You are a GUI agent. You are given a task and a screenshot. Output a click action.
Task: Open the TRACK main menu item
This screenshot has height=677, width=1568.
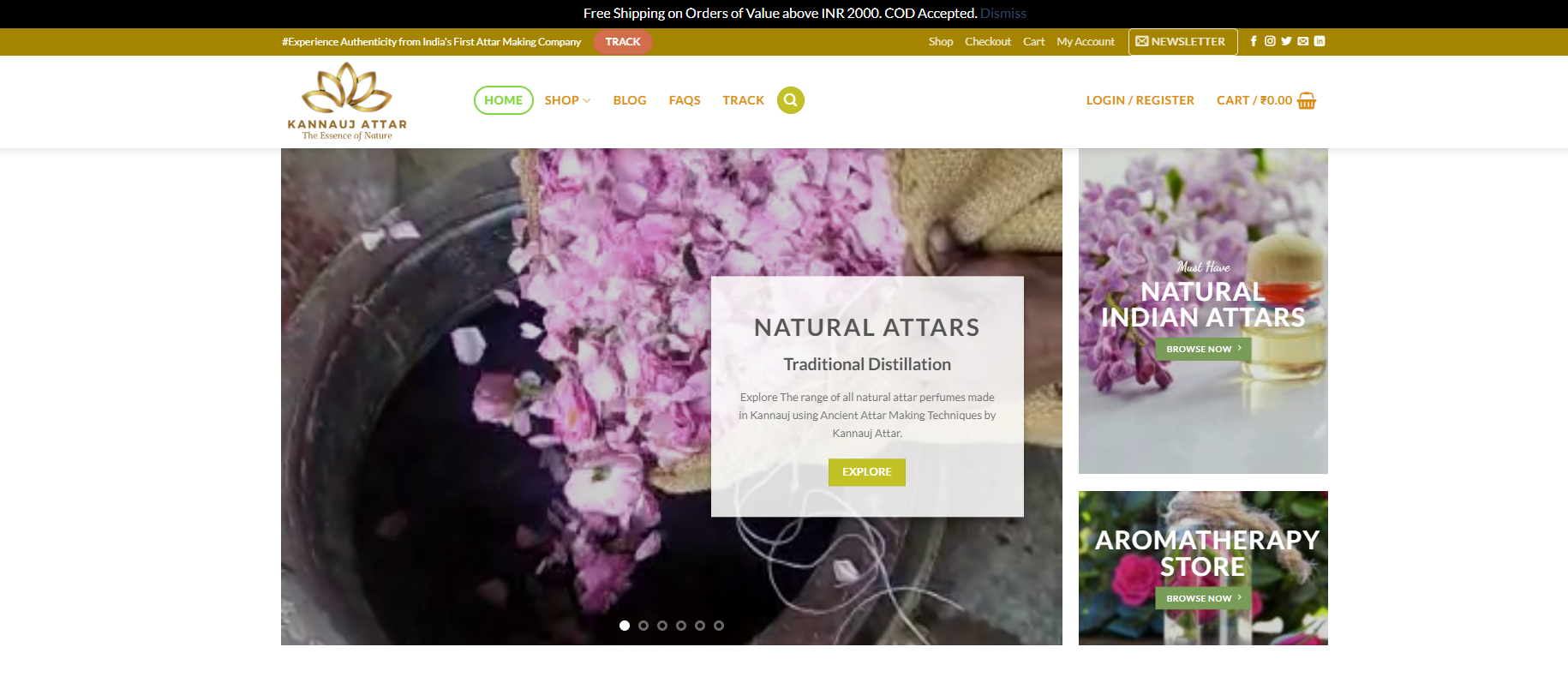(743, 100)
